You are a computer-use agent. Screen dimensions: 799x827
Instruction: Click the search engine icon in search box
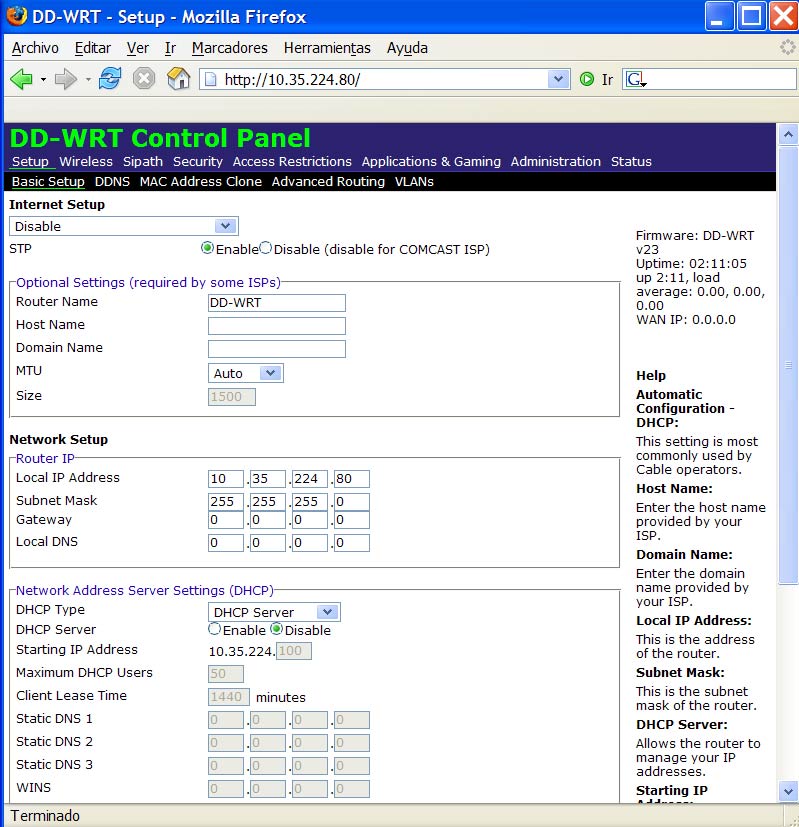coord(635,80)
